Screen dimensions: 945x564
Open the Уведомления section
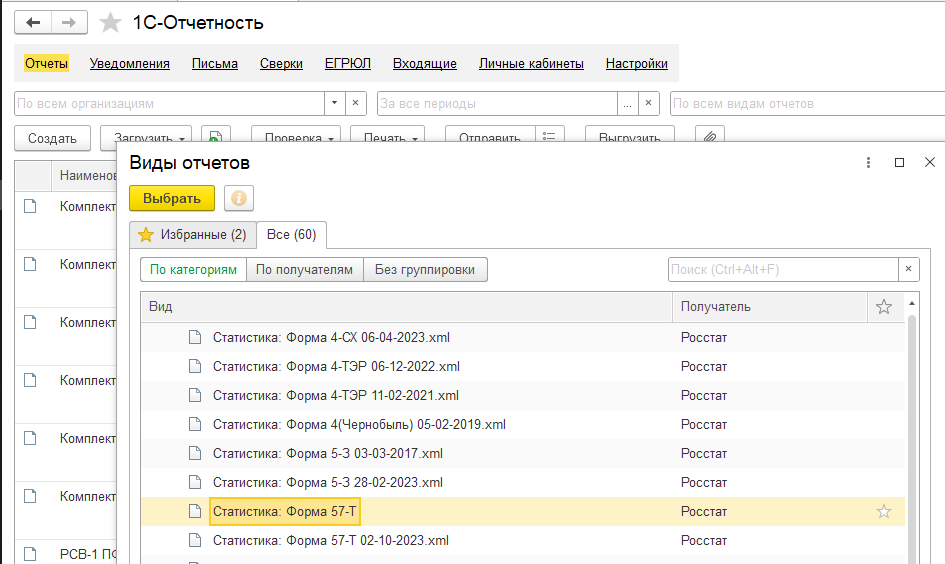(x=130, y=63)
